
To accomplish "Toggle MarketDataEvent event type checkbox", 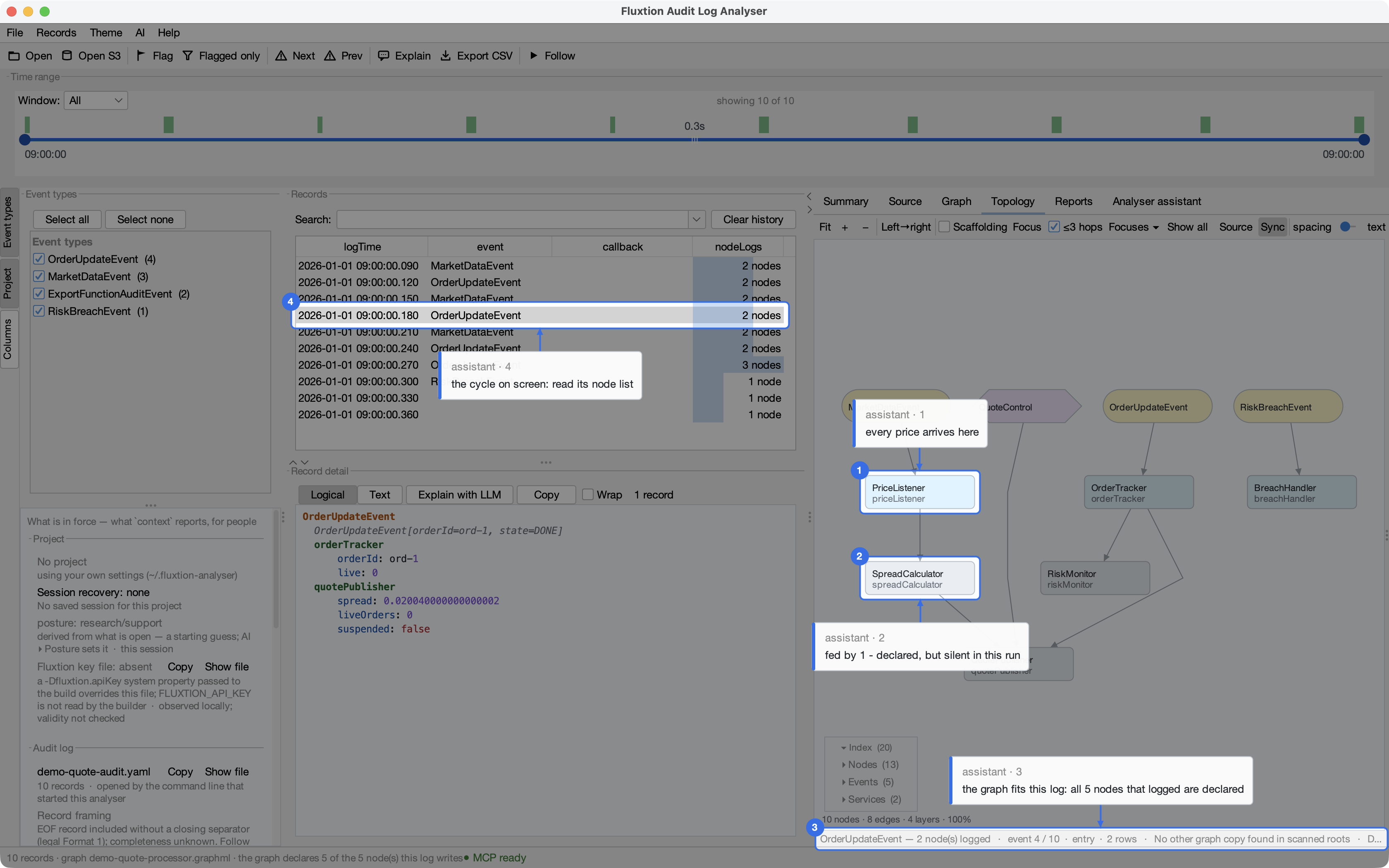I will pyautogui.click(x=39, y=276).
